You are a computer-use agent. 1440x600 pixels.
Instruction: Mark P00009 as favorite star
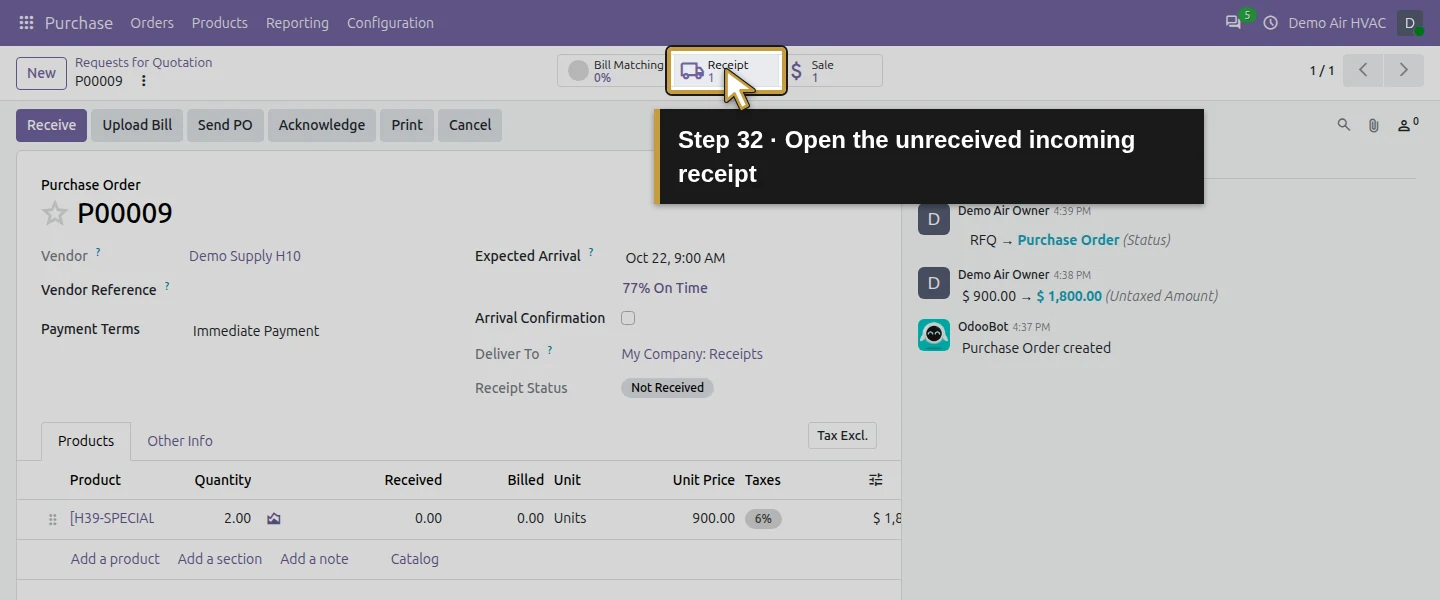point(55,213)
